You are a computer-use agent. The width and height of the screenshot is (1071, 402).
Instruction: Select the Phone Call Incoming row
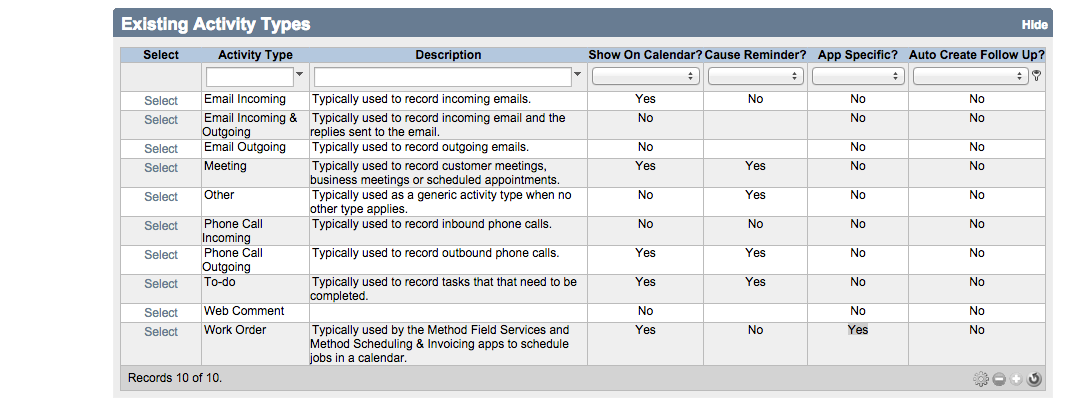point(161,225)
